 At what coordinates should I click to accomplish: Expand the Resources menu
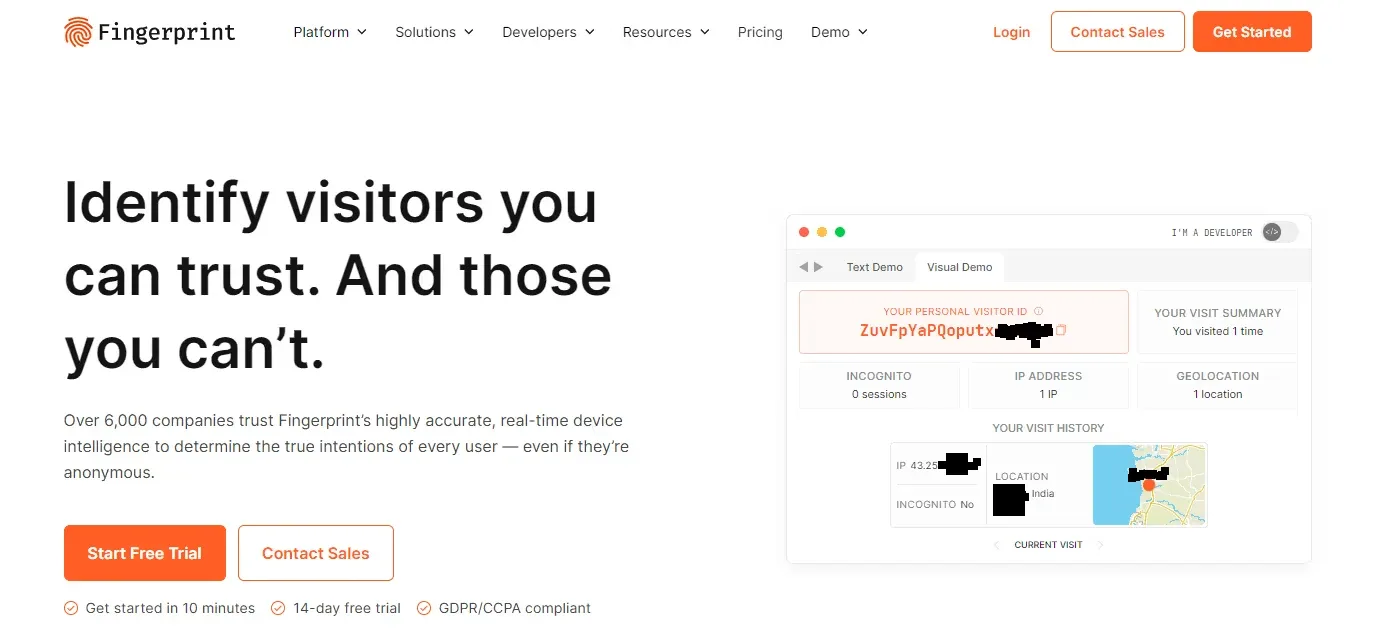(666, 32)
